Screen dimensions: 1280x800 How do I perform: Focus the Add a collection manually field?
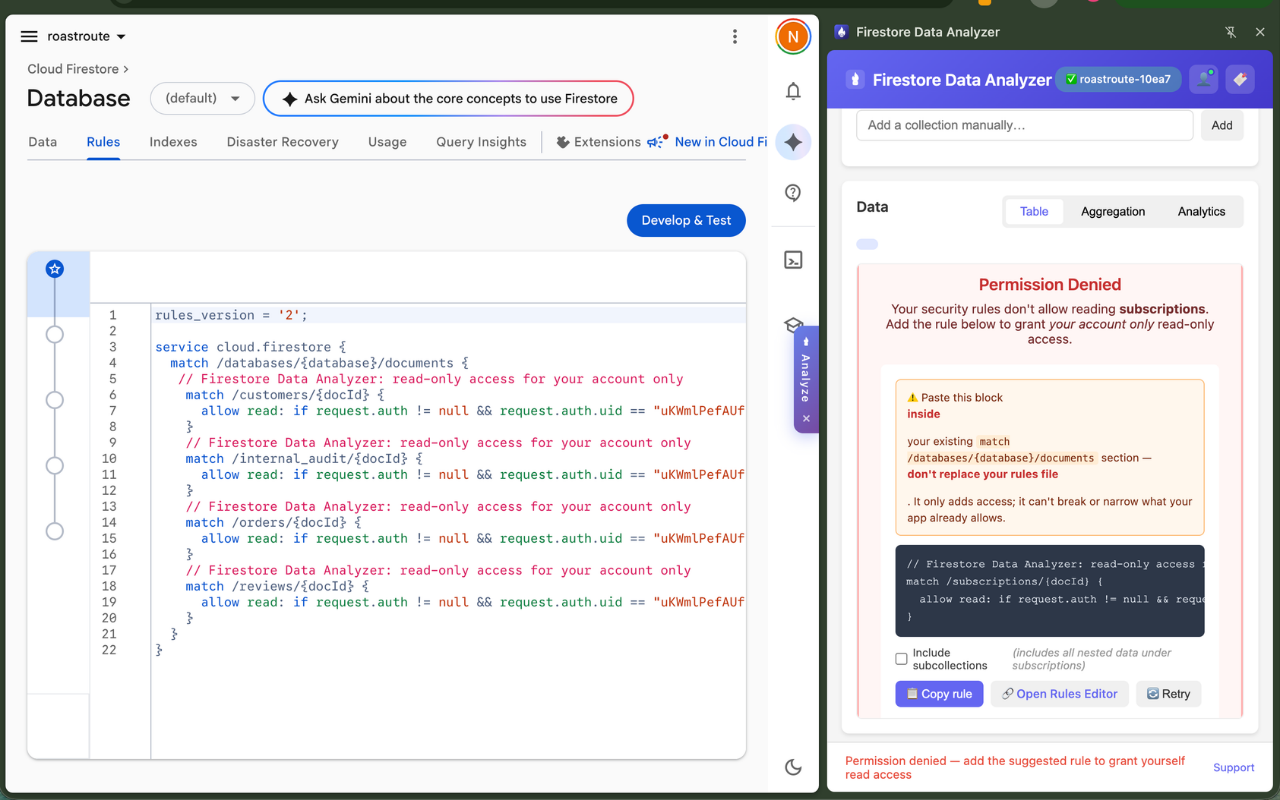1025,125
